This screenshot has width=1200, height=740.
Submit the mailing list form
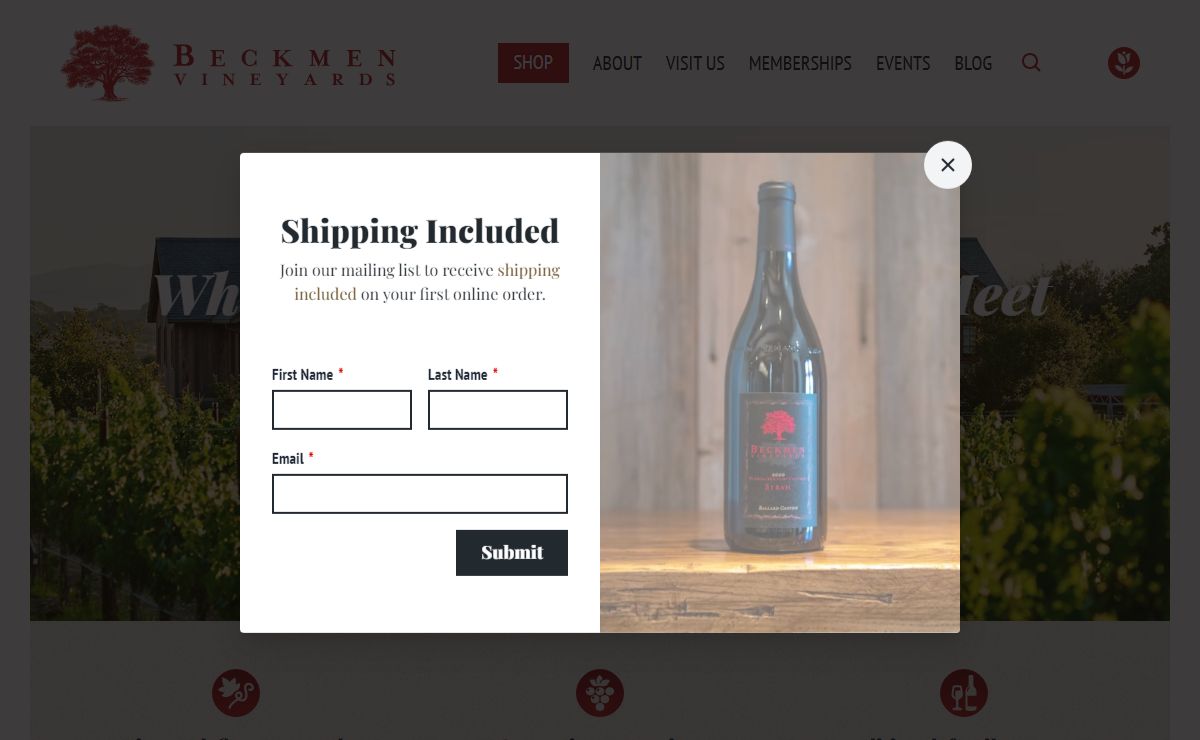click(512, 553)
